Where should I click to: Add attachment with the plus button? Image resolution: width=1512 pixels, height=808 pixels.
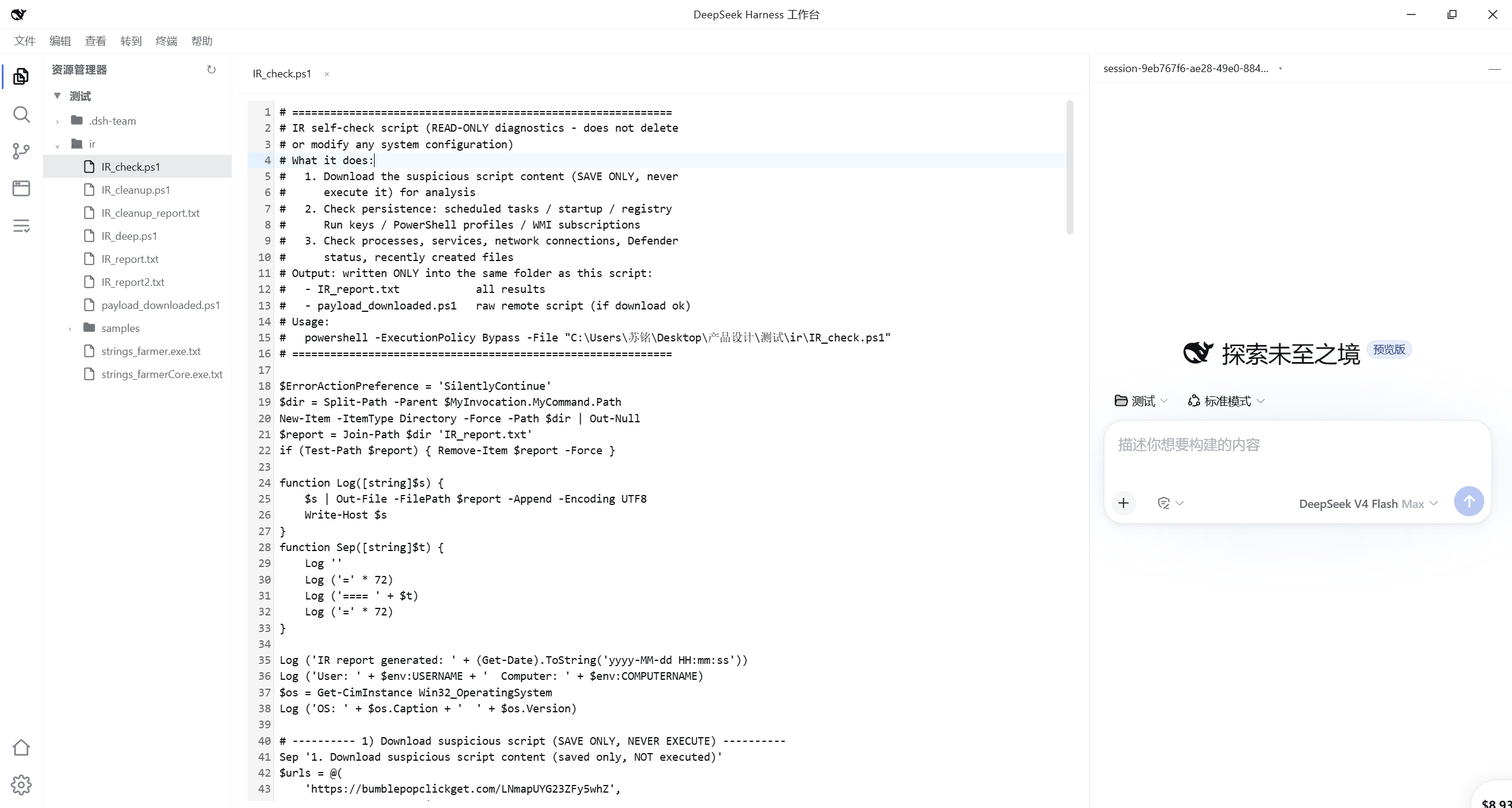point(1124,503)
